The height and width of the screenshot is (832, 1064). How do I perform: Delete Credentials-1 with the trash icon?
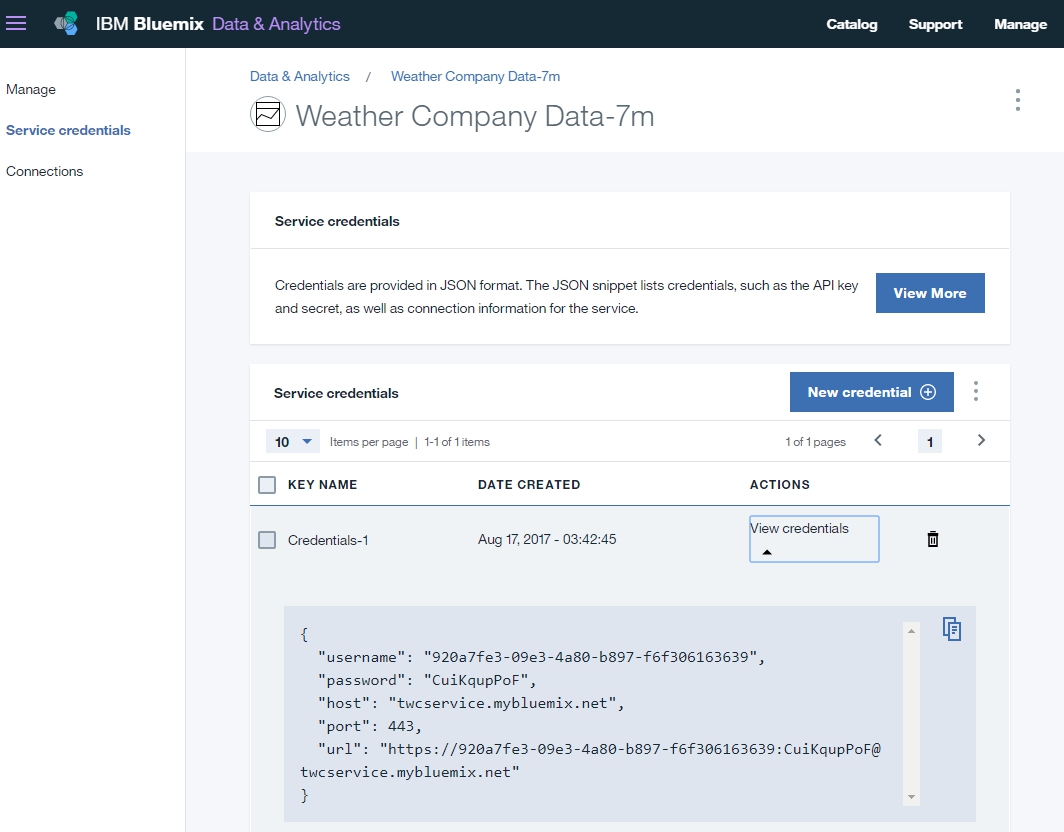tap(933, 539)
